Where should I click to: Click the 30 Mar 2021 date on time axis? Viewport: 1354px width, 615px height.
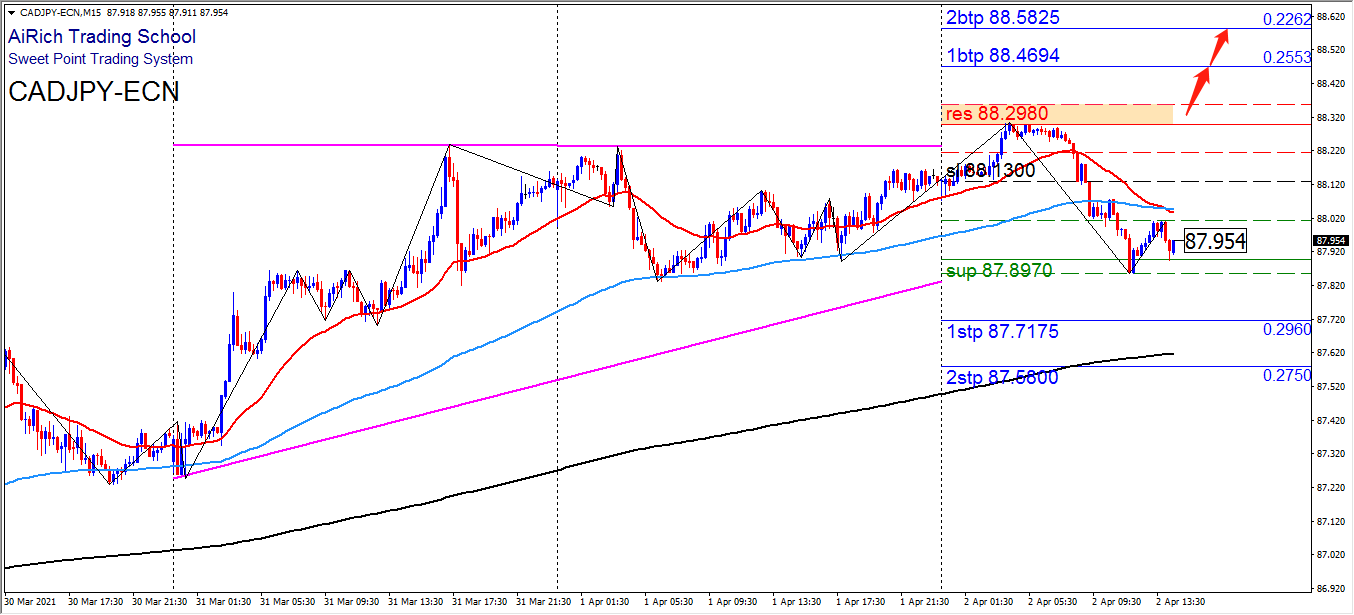tap(30, 602)
